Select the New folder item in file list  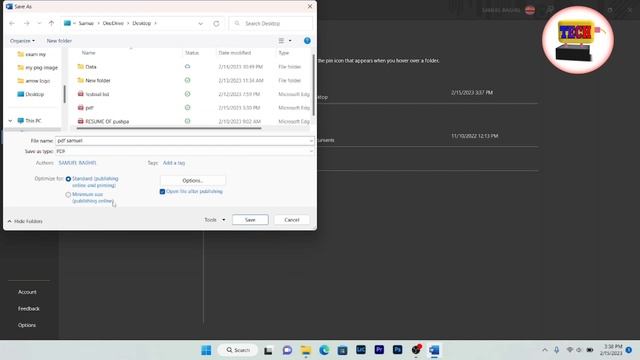coord(98,80)
